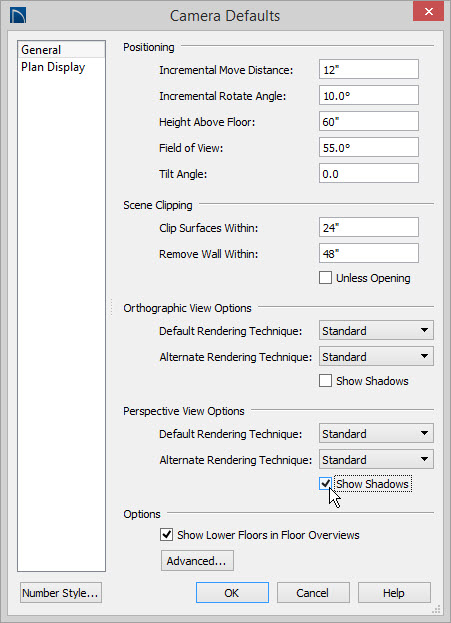451x623 pixels.
Task: Confirm settings with OK button
Action: click(232, 593)
